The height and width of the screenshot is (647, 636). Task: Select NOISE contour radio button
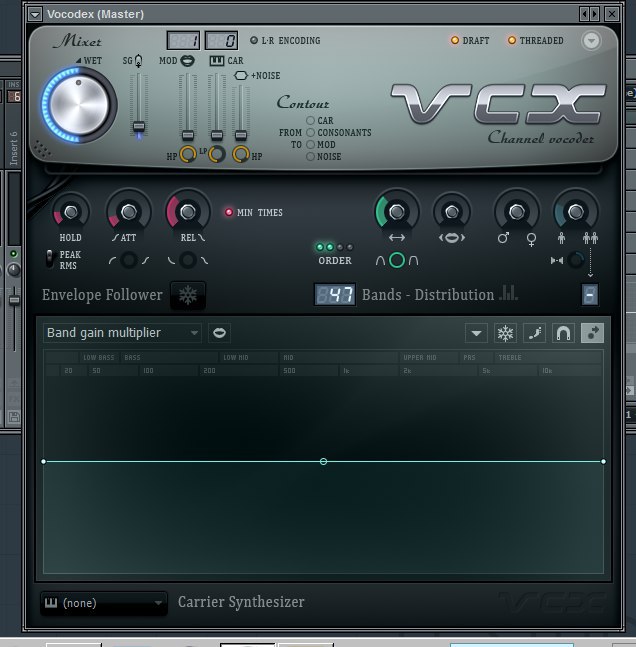pyautogui.click(x=310, y=156)
